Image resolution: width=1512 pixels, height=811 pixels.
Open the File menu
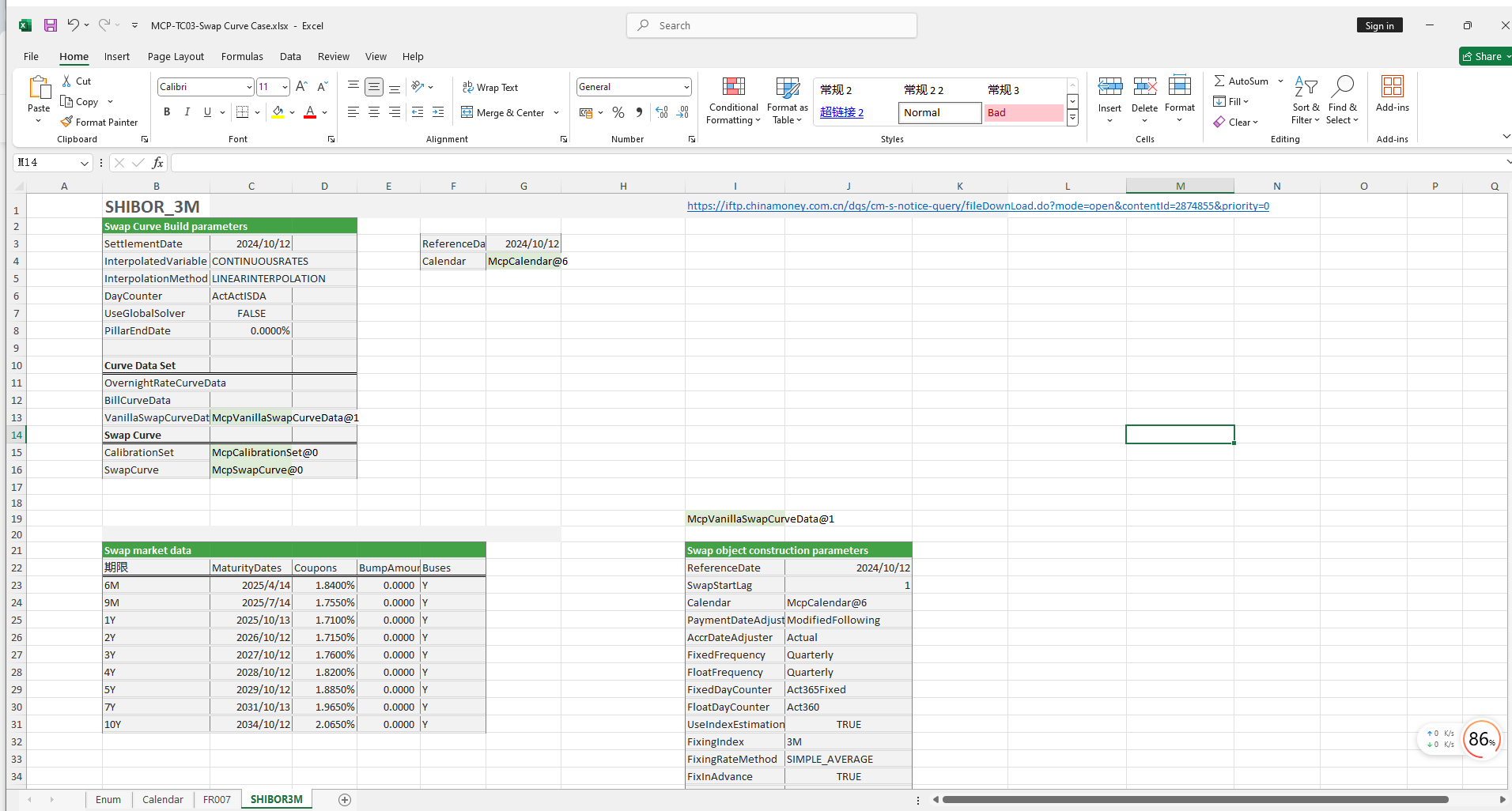click(32, 57)
